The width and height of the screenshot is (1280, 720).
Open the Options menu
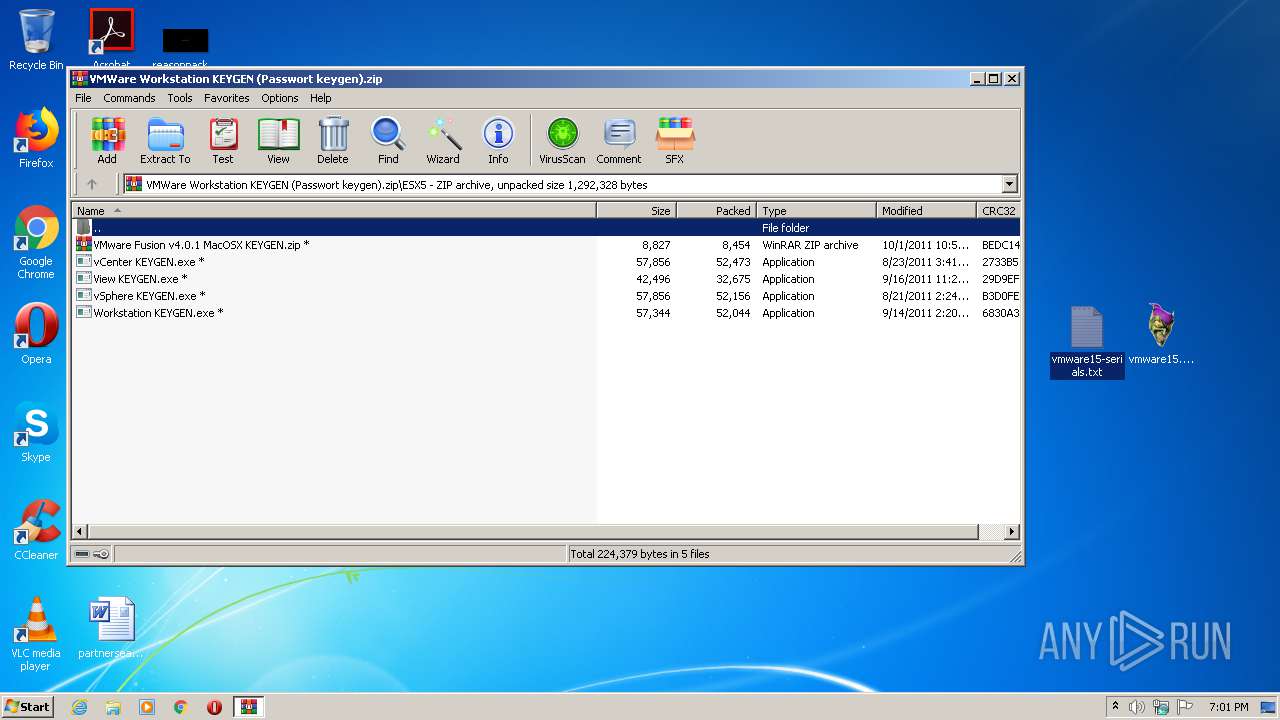click(280, 98)
